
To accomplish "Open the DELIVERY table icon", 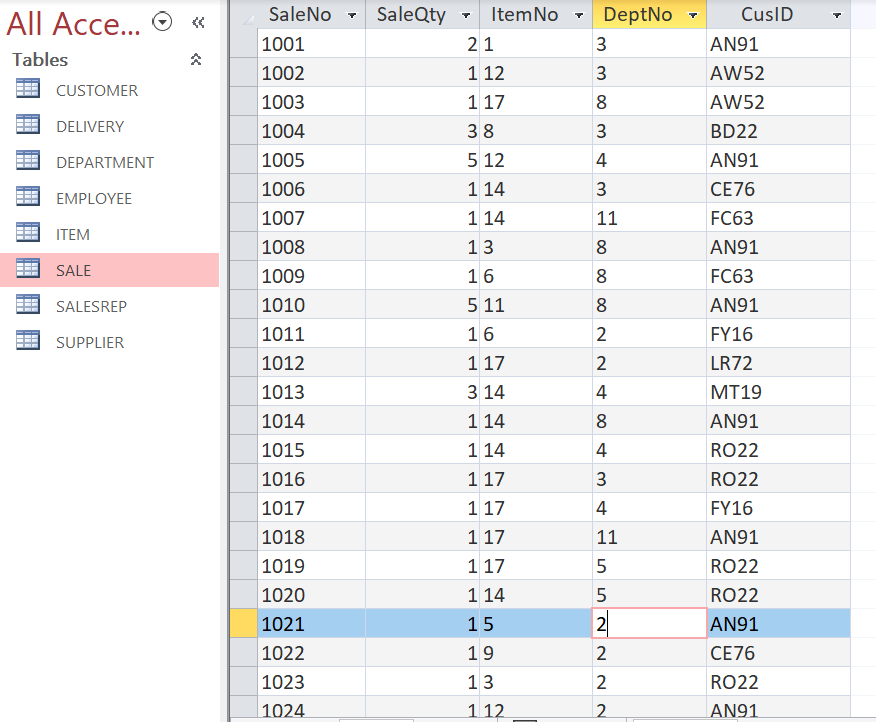I will (x=29, y=126).
